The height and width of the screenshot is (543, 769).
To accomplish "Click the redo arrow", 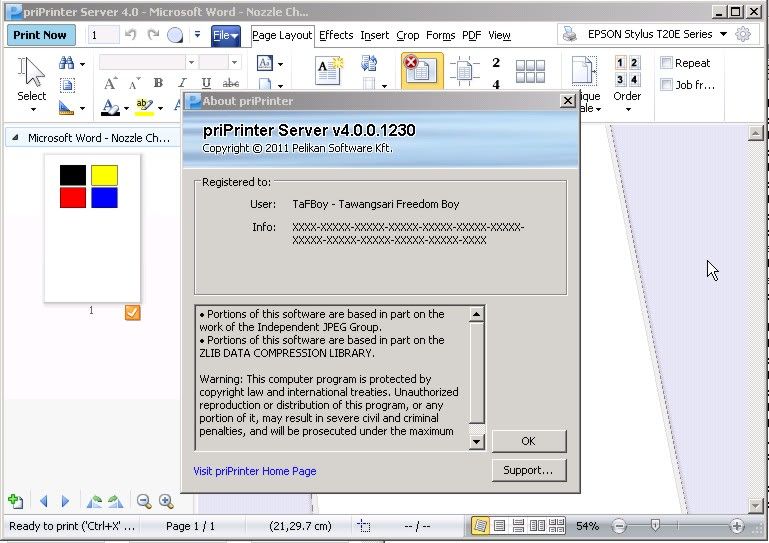I will (x=153, y=35).
